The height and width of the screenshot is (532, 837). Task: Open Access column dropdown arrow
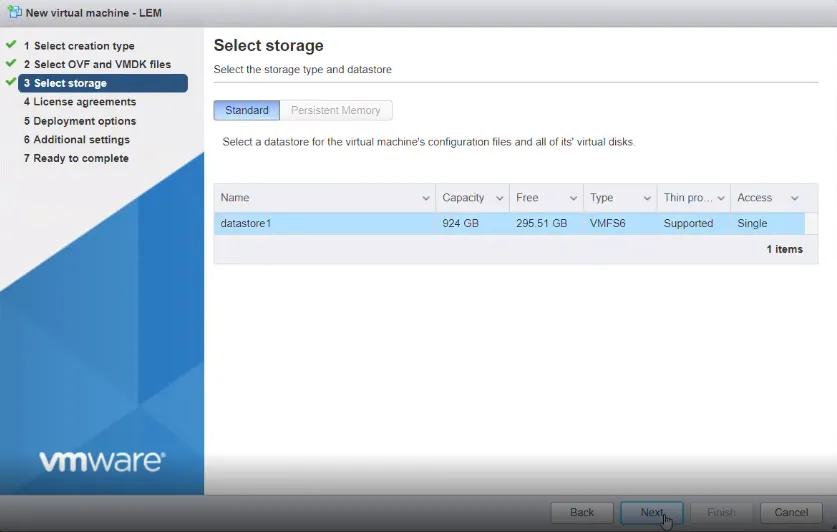(794, 198)
